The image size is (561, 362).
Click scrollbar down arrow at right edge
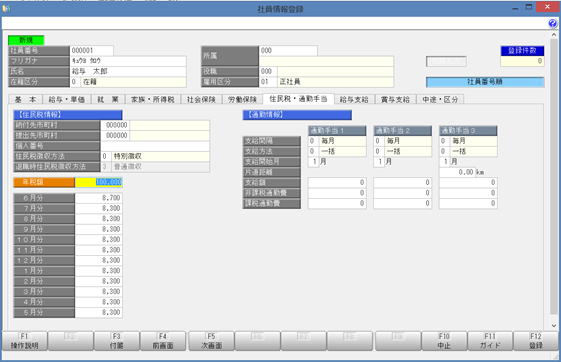point(554,326)
